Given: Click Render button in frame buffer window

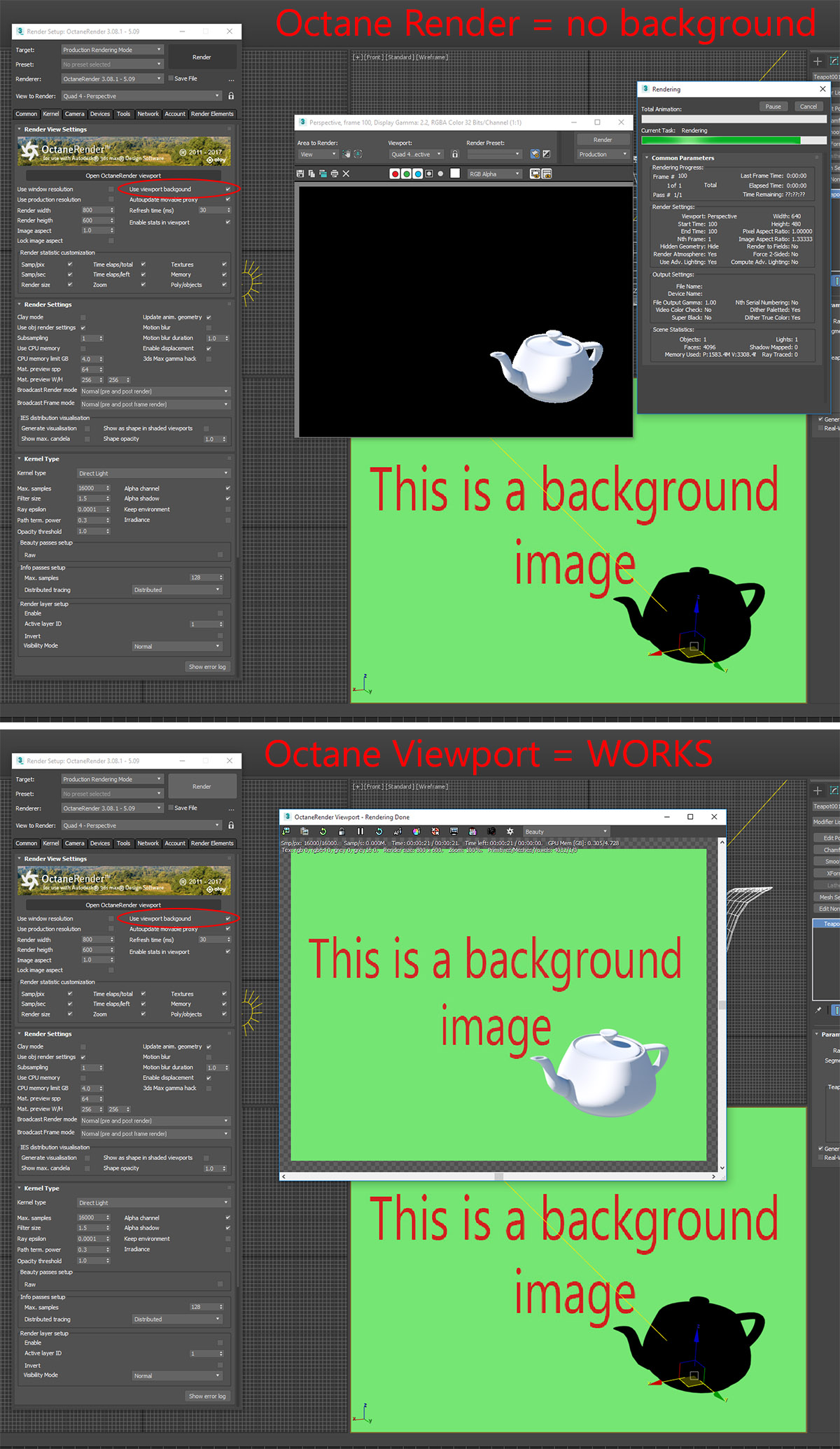Looking at the screenshot, I should (x=603, y=139).
